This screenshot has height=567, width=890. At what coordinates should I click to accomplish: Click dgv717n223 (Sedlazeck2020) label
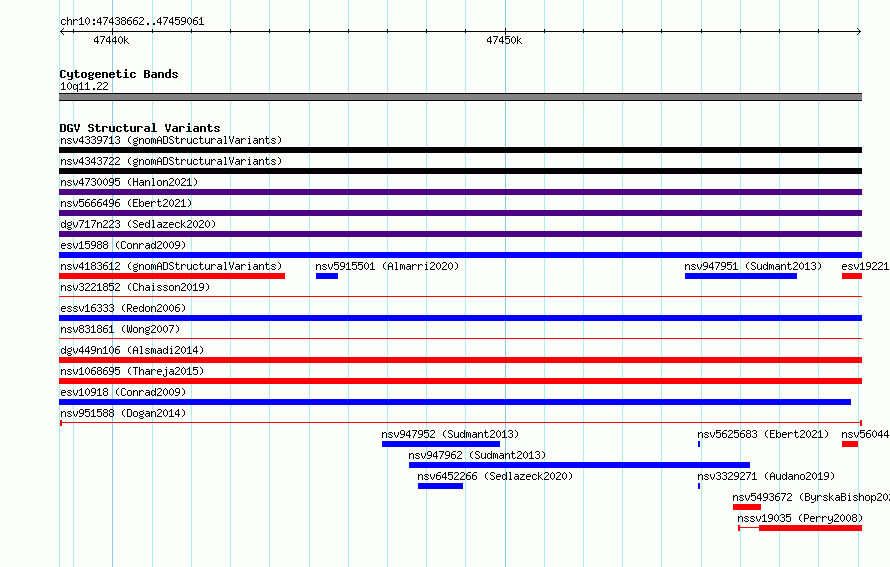pos(138,224)
